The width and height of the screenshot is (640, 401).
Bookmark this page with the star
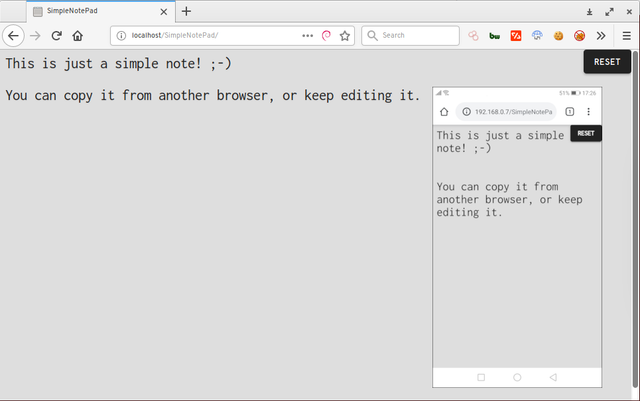(x=345, y=36)
